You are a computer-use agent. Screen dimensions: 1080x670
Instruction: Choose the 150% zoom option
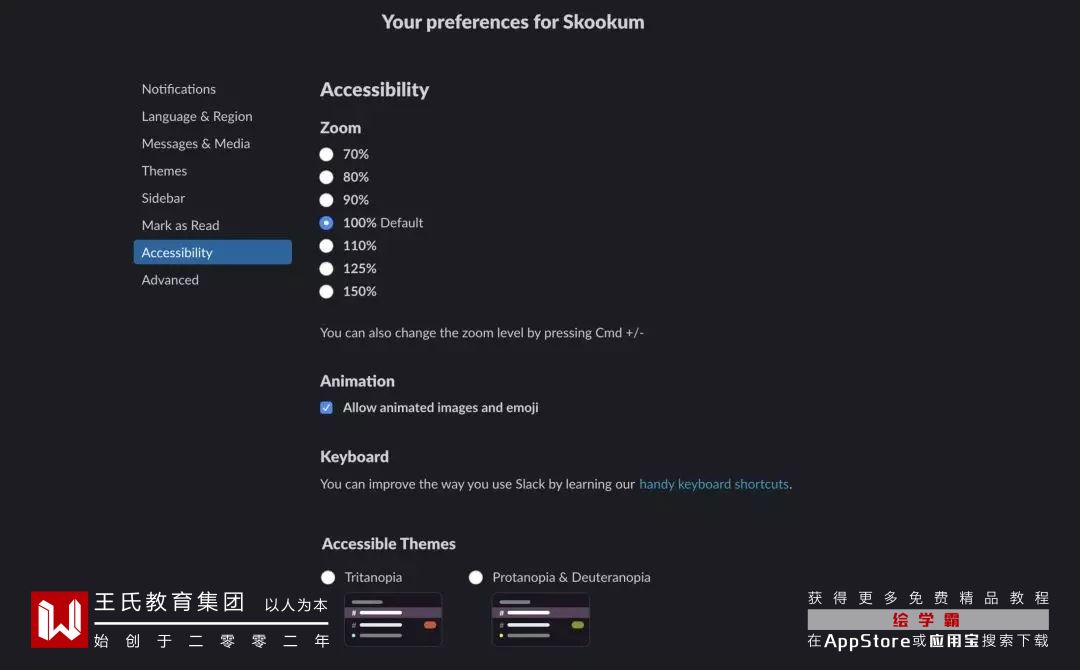coord(326,292)
